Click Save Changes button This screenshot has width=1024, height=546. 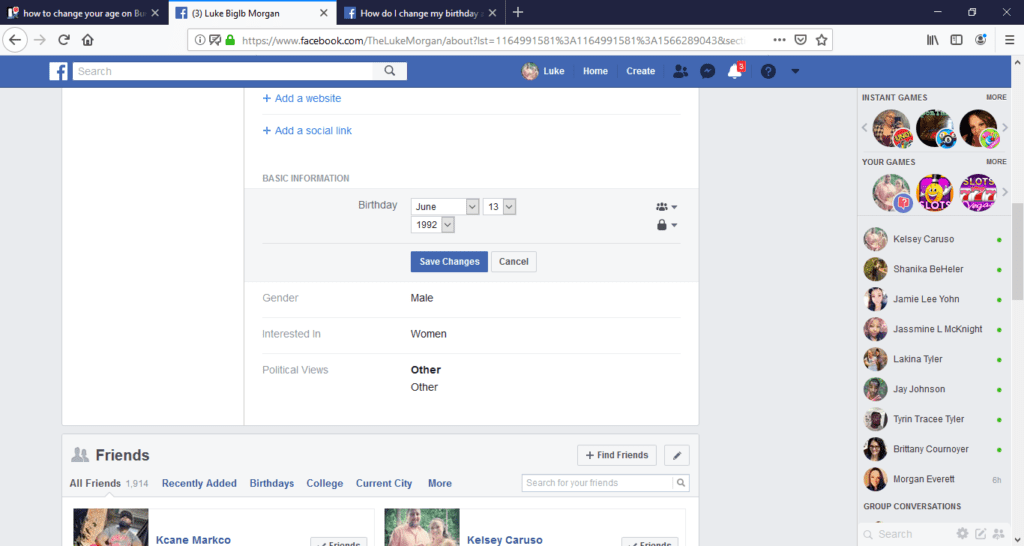(x=449, y=261)
